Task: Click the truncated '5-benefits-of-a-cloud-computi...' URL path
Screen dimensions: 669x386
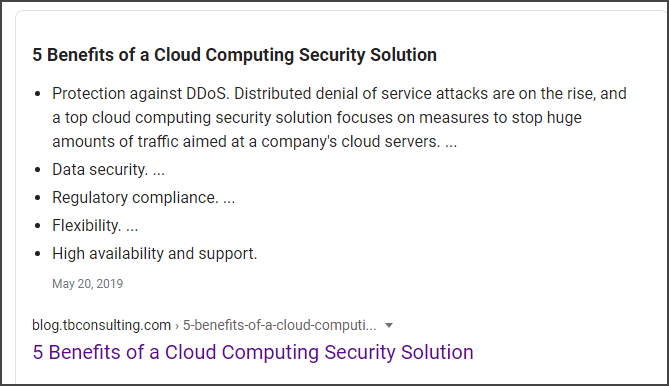Action: coord(279,325)
